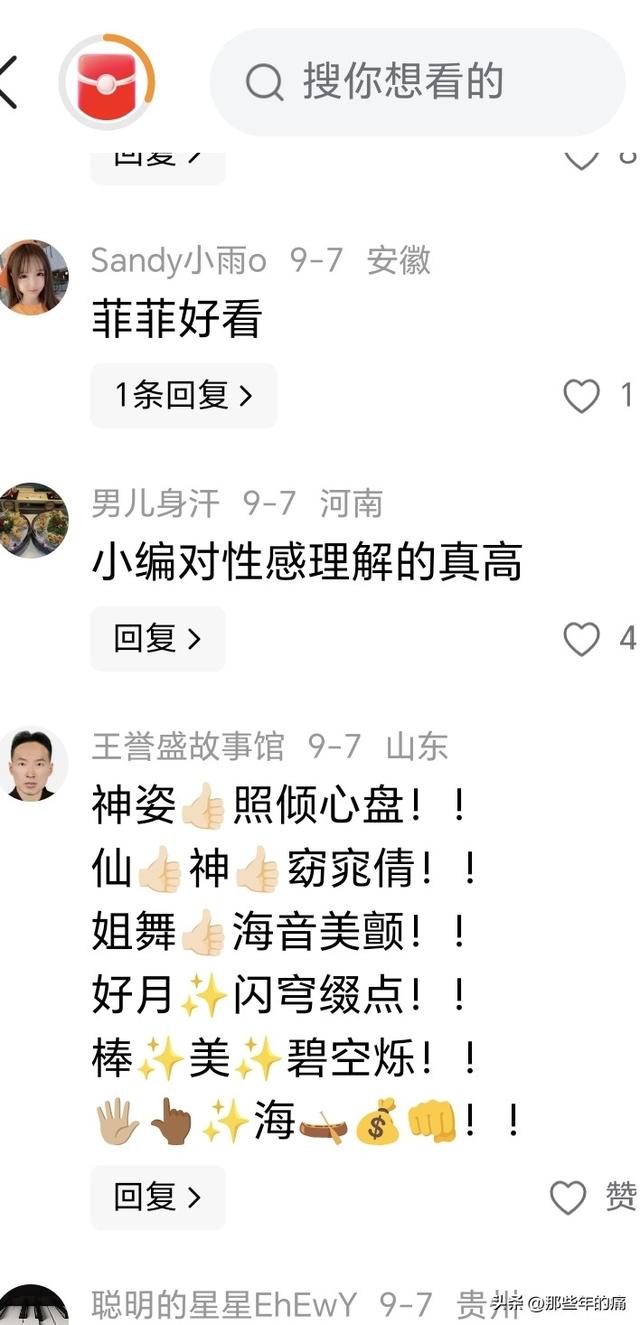The height and width of the screenshot is (1325, 640).
Task: Reply to 男儿身汗's comment via 回复
Action: tap(158, 638)
